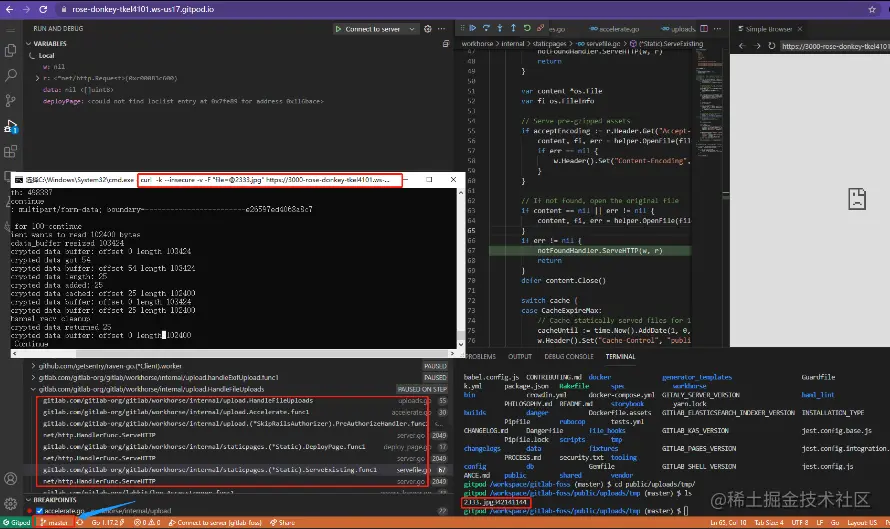The height and width of the screenshot is (529, 890).
Task: Open launch.json via the debug gear icon
Action: (x=428, y=29)
